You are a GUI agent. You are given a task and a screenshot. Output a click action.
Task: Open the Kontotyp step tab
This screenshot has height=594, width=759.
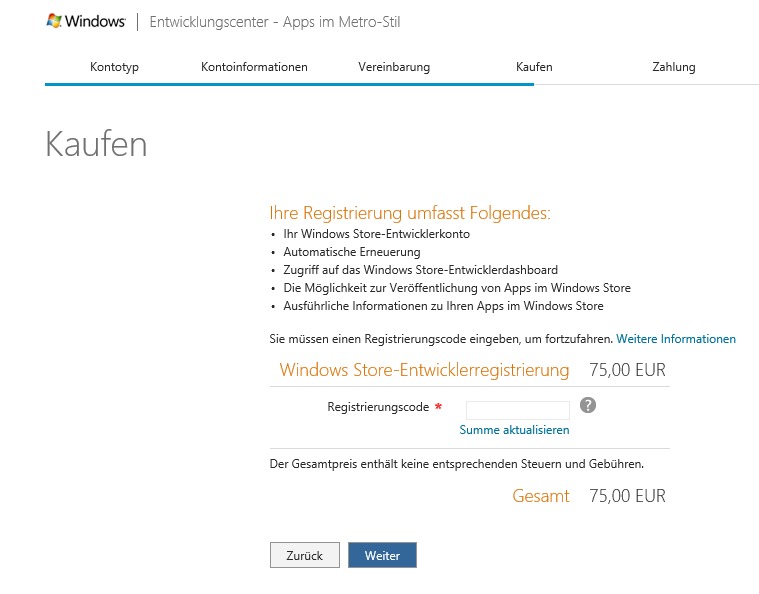114,67
